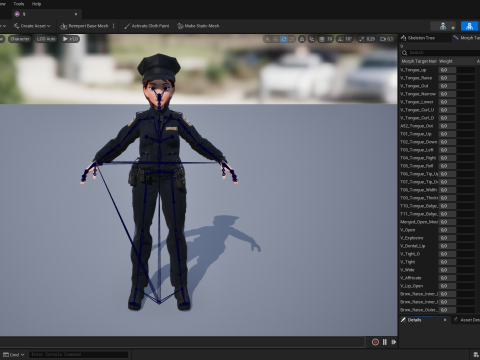The height and width of the screenshot is (360, 480).
Task: Select the V_Explosive morph target
Action: tap(412, 238)
